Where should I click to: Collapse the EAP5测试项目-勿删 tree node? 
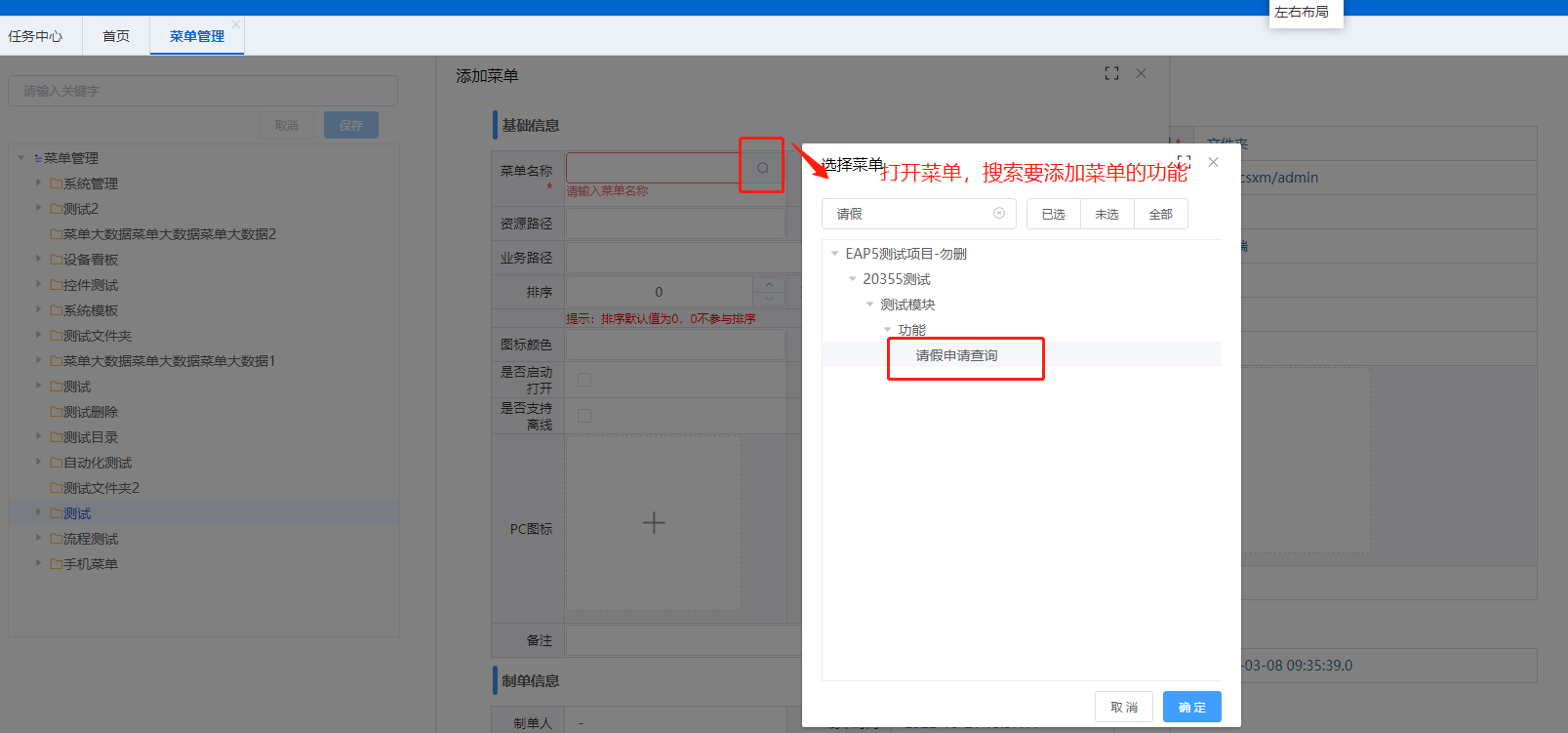(834, 254)
